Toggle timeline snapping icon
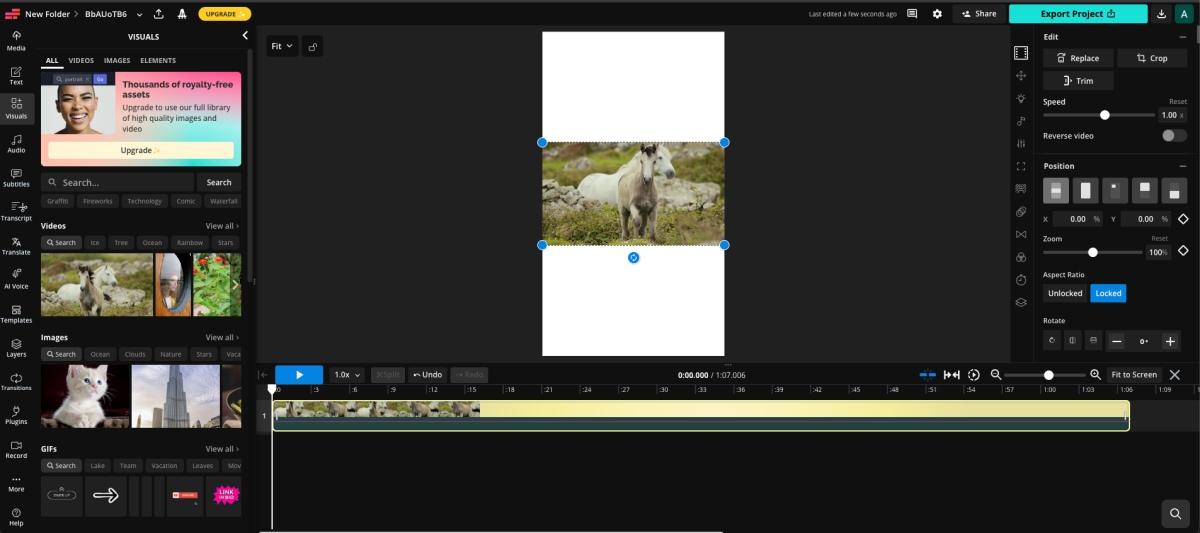Viewport: 1200px width, 533px height. coord(927,375)
